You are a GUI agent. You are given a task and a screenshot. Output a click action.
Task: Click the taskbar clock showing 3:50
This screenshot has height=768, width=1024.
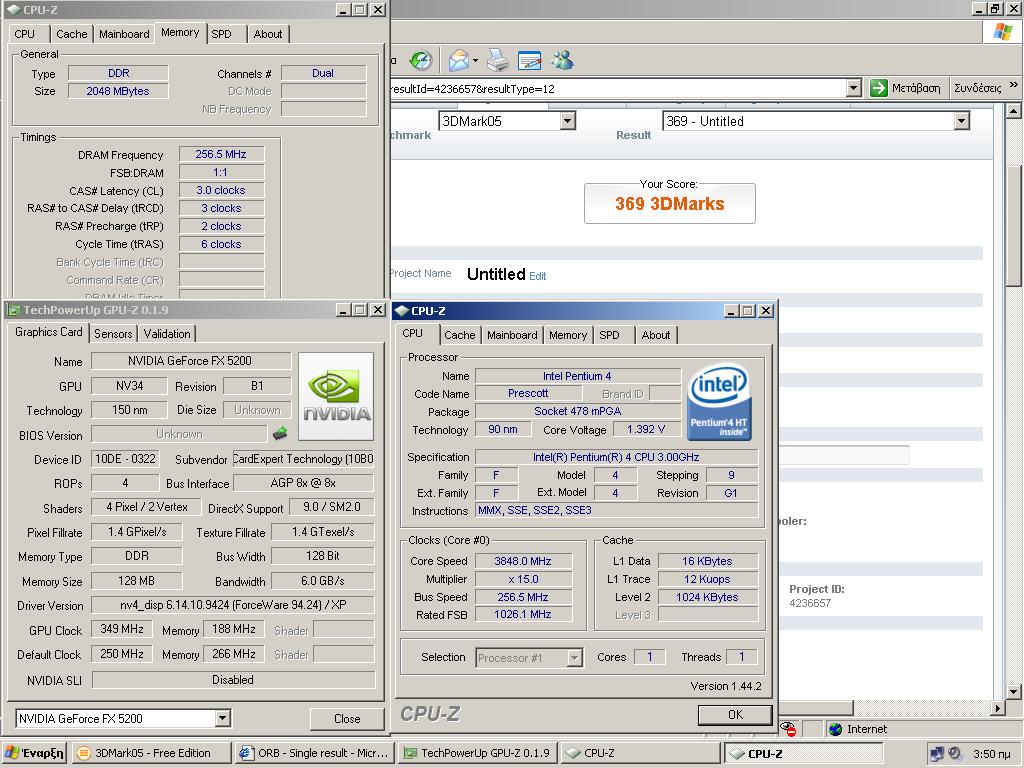991,754
